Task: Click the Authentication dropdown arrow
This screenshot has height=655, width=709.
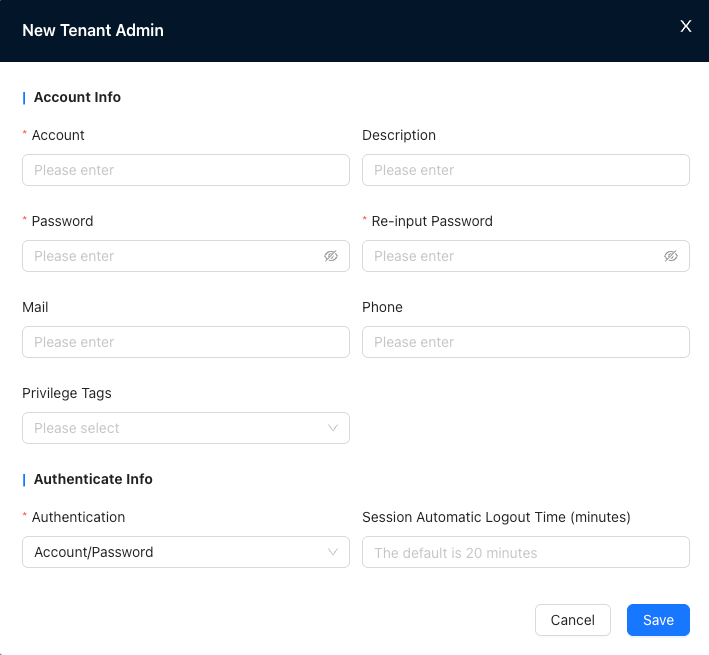Action: point(333,552)
